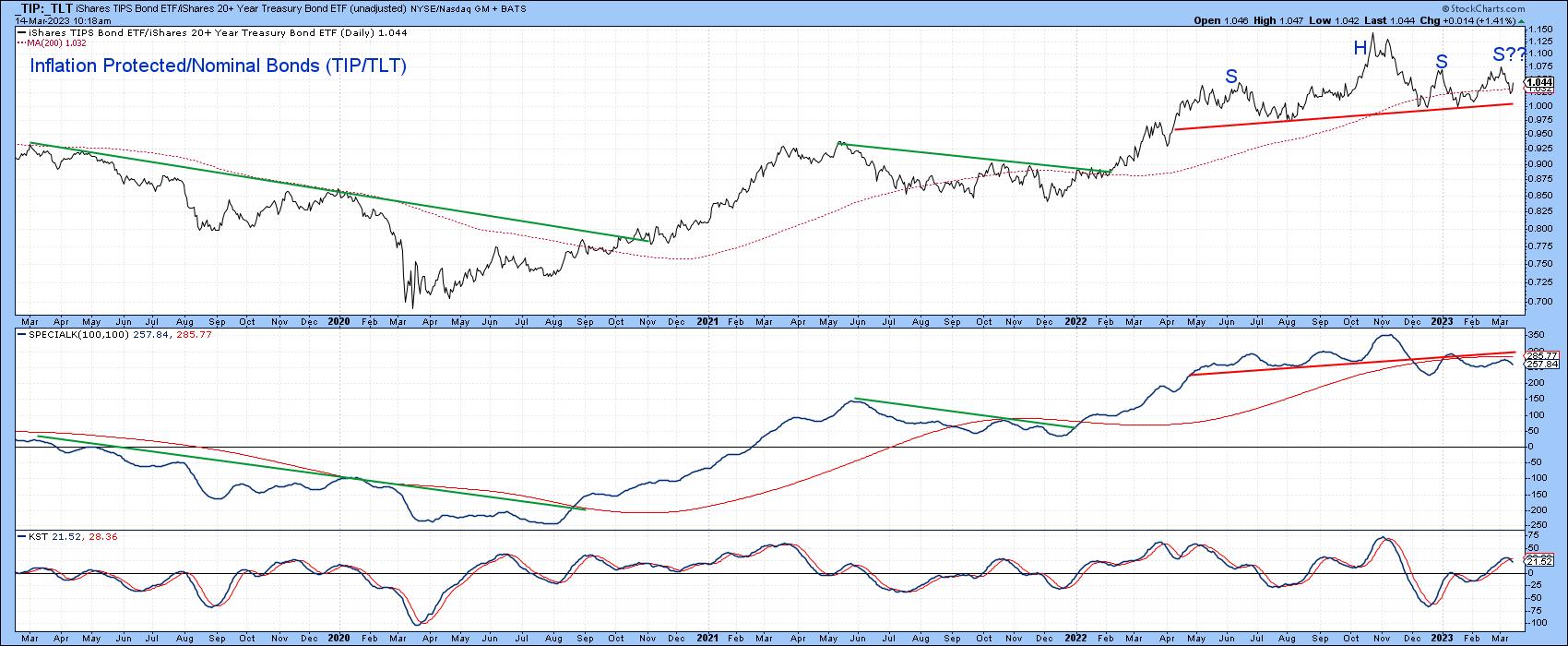Viewport: 1568px width, 646px height.
Task: Click the 1.000 price axis label
Action: coord(1539,106)
